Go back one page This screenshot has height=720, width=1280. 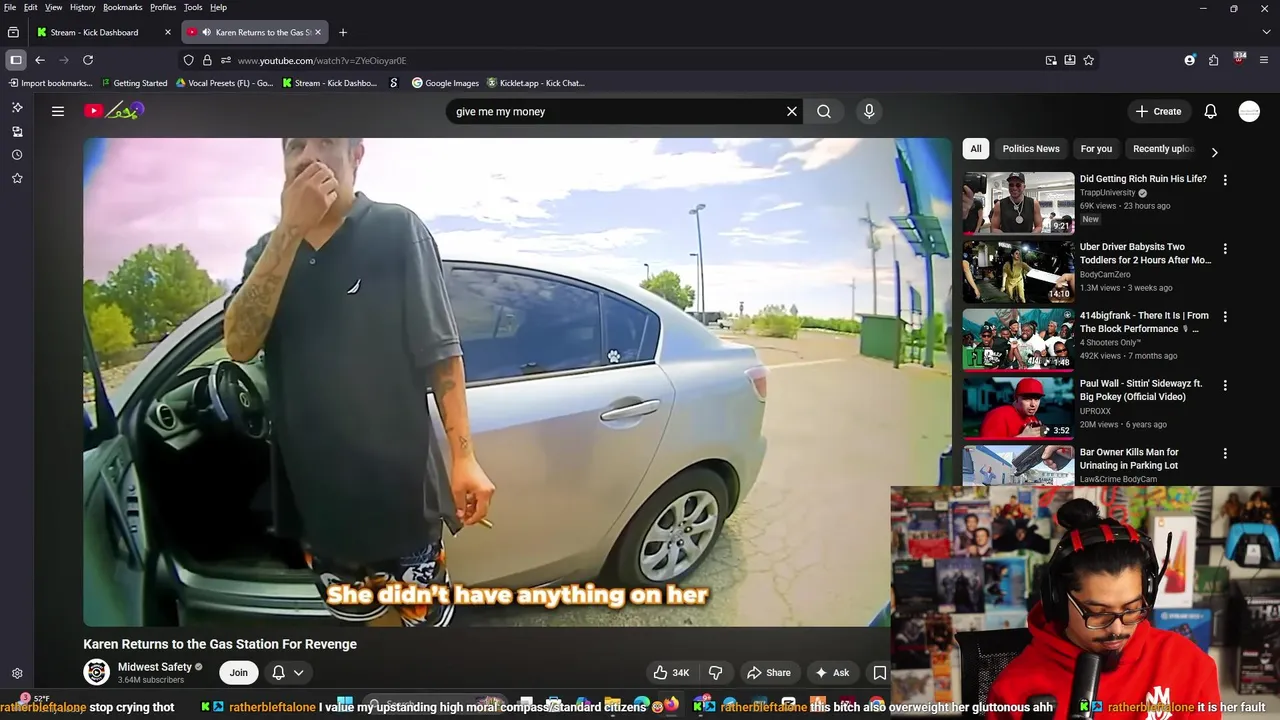coord(40,60)
